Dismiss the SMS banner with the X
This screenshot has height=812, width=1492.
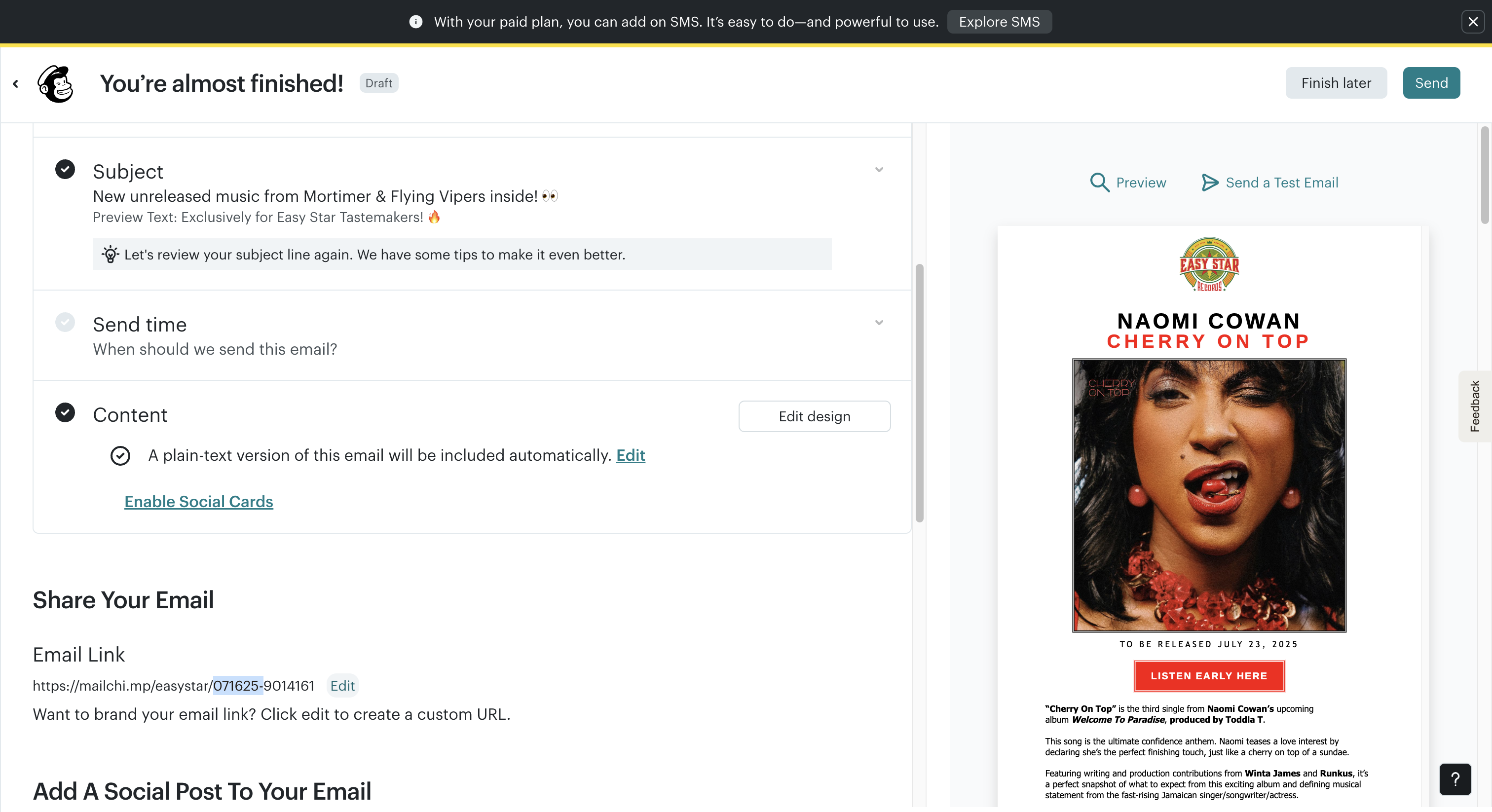(x=1473, y=22)
